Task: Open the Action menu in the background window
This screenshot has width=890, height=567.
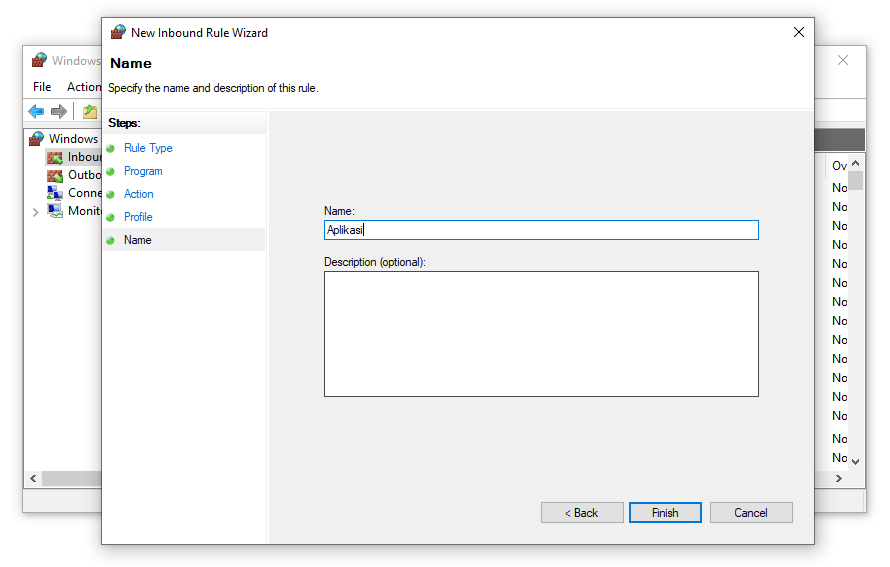Action: point(83,87)
